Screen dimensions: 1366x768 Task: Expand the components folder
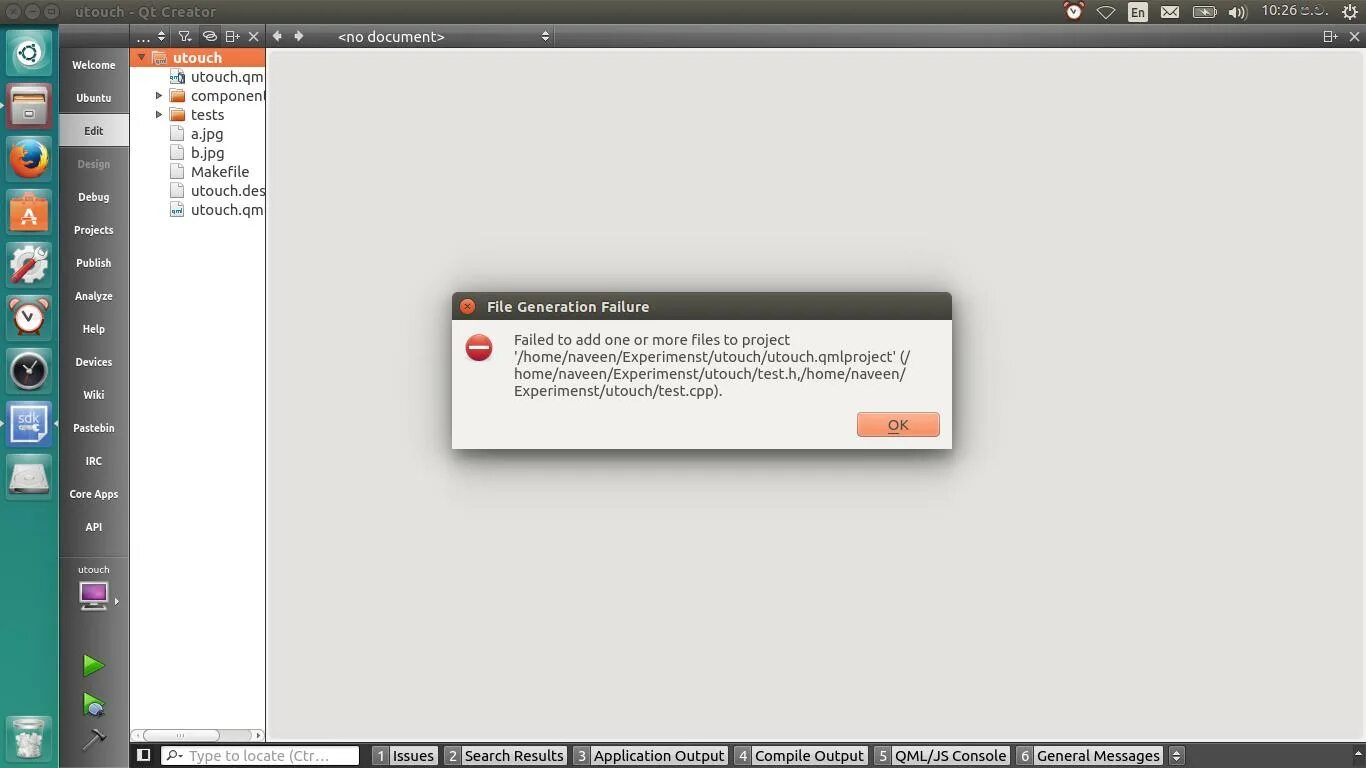point(158,96)
